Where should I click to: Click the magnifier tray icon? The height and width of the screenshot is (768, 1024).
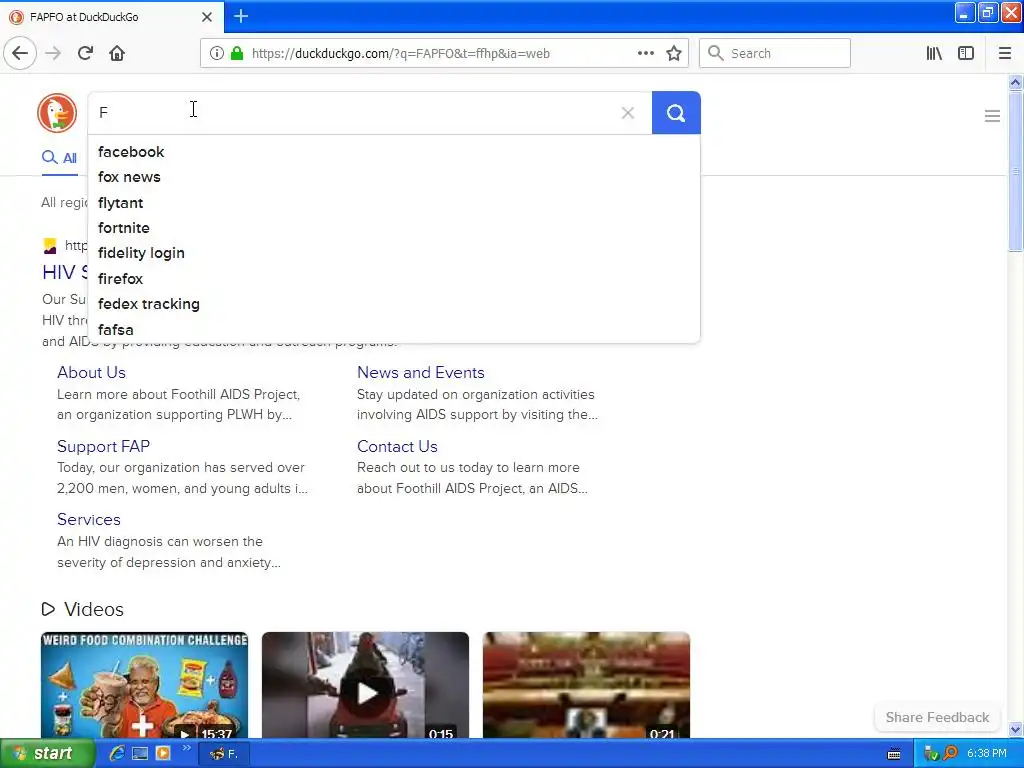pos(950,754)
